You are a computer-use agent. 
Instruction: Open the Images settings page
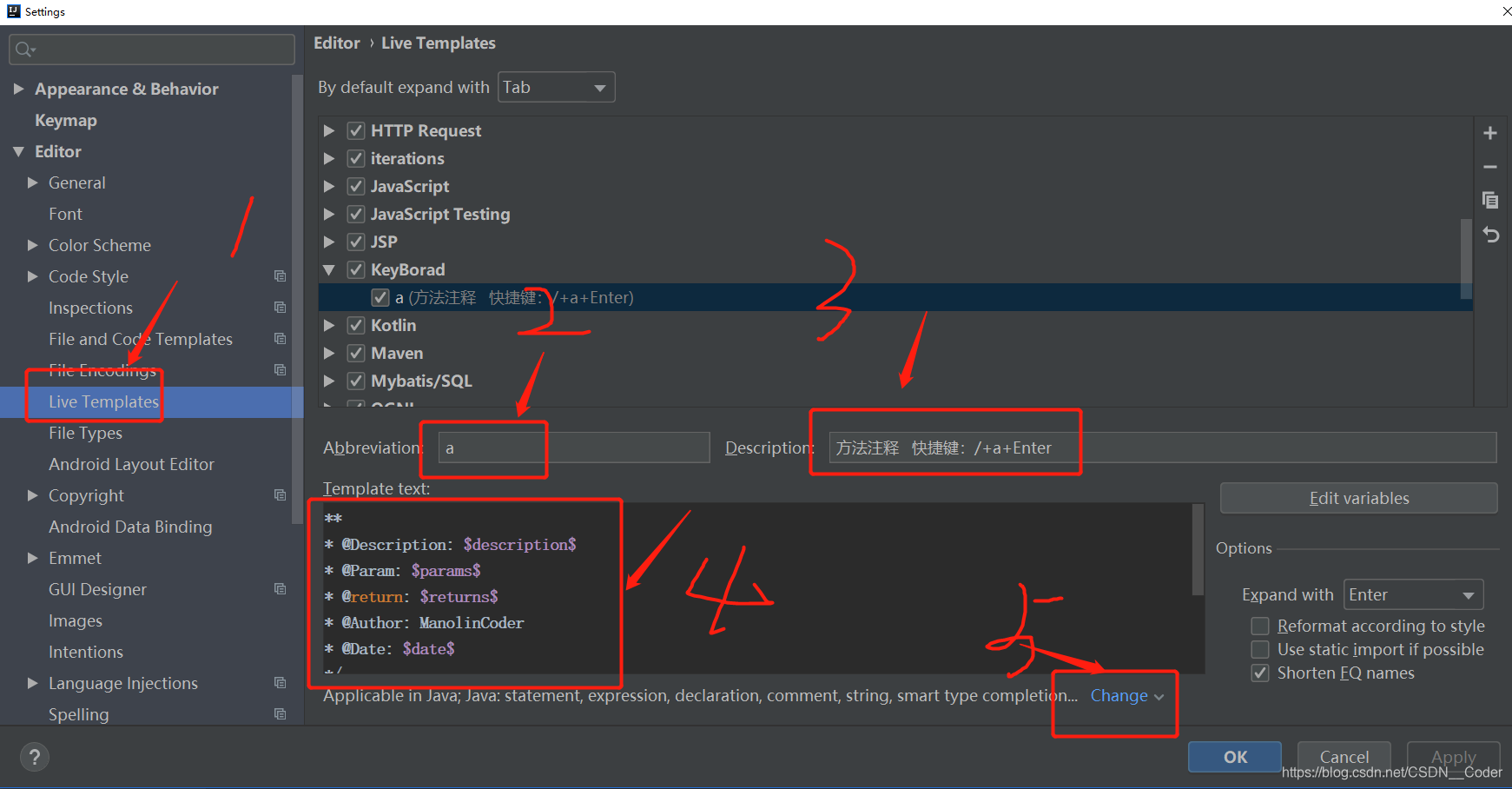click(76, 620)
